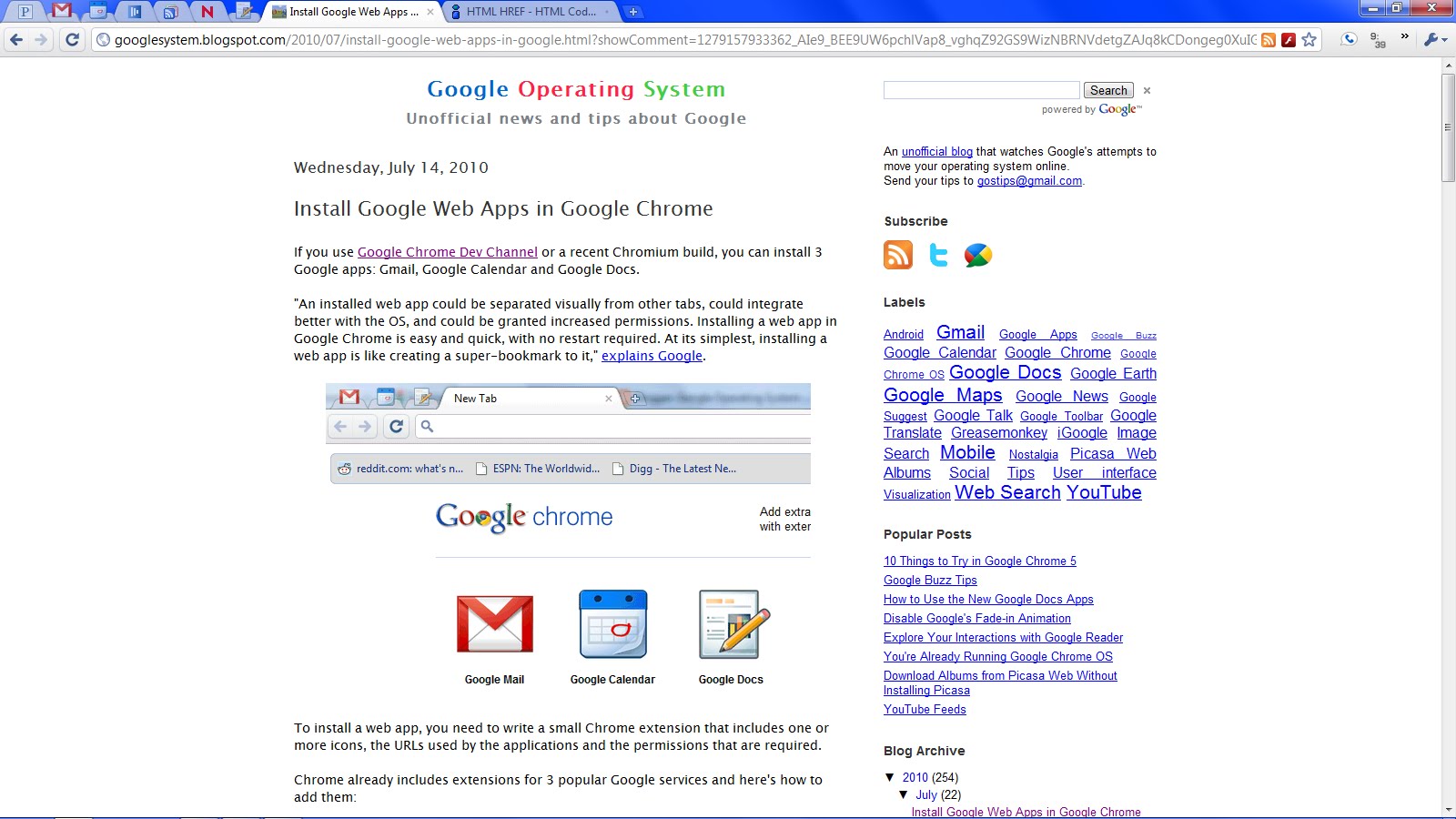Open the YouTube Feeds post
Image resolution: width=1456 pixels, height=819 pixels.
[x=925, y=710]
